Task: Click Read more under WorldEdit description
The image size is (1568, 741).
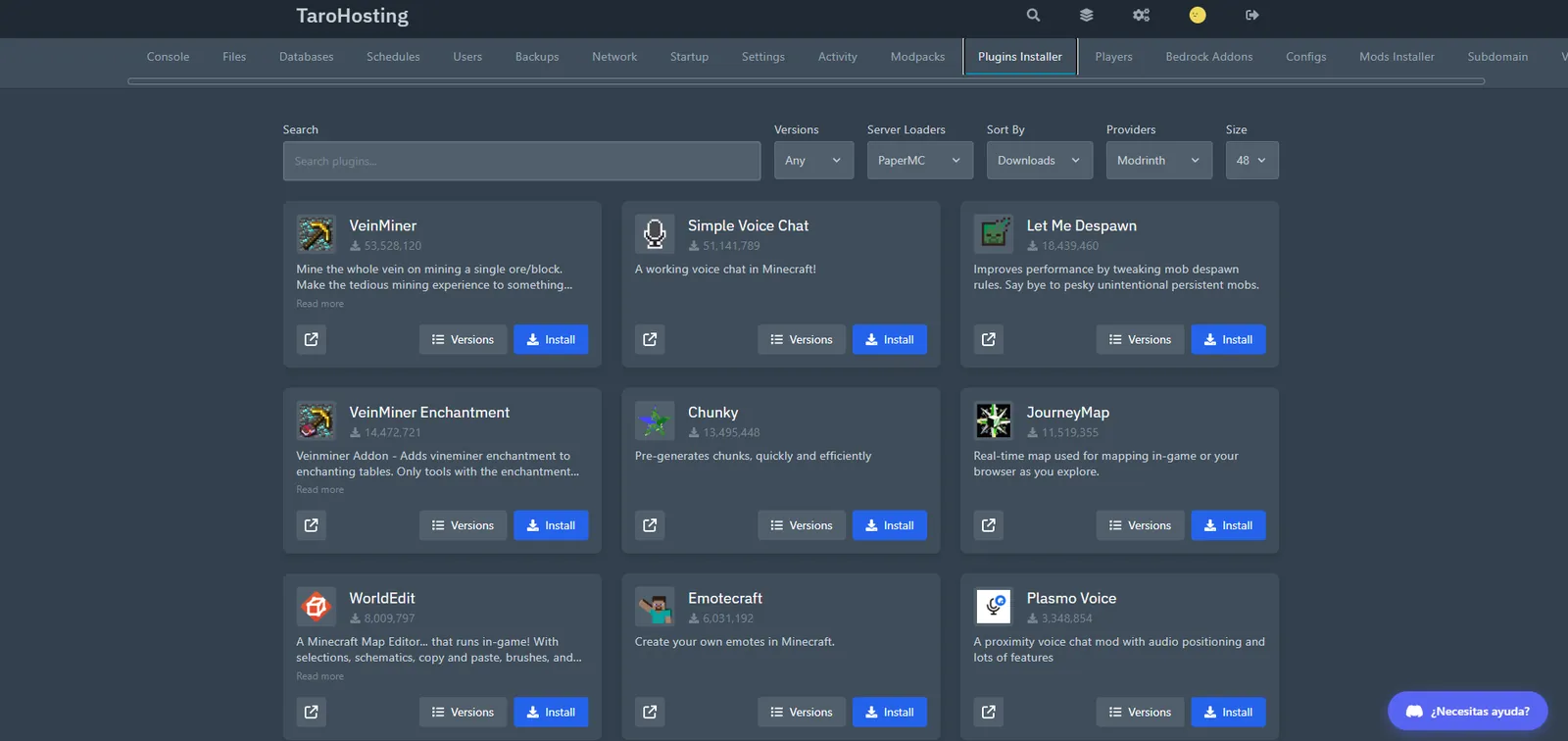Action: point(319,676)
